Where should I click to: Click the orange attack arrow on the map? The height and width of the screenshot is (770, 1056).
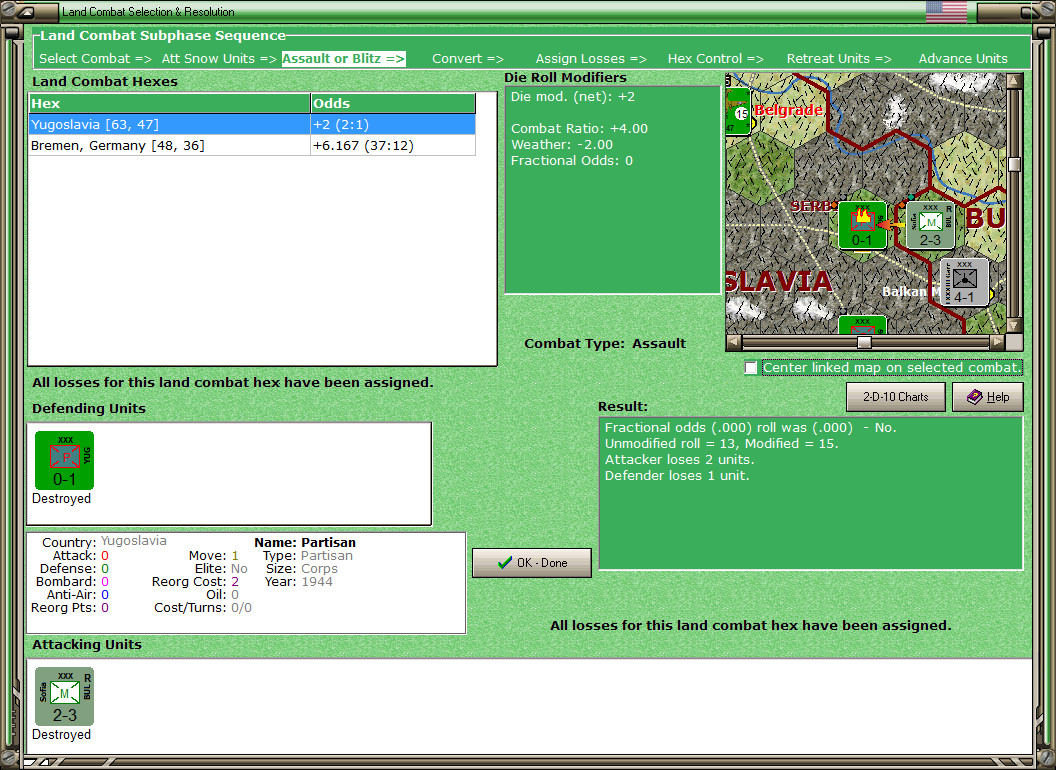[892, 224]
